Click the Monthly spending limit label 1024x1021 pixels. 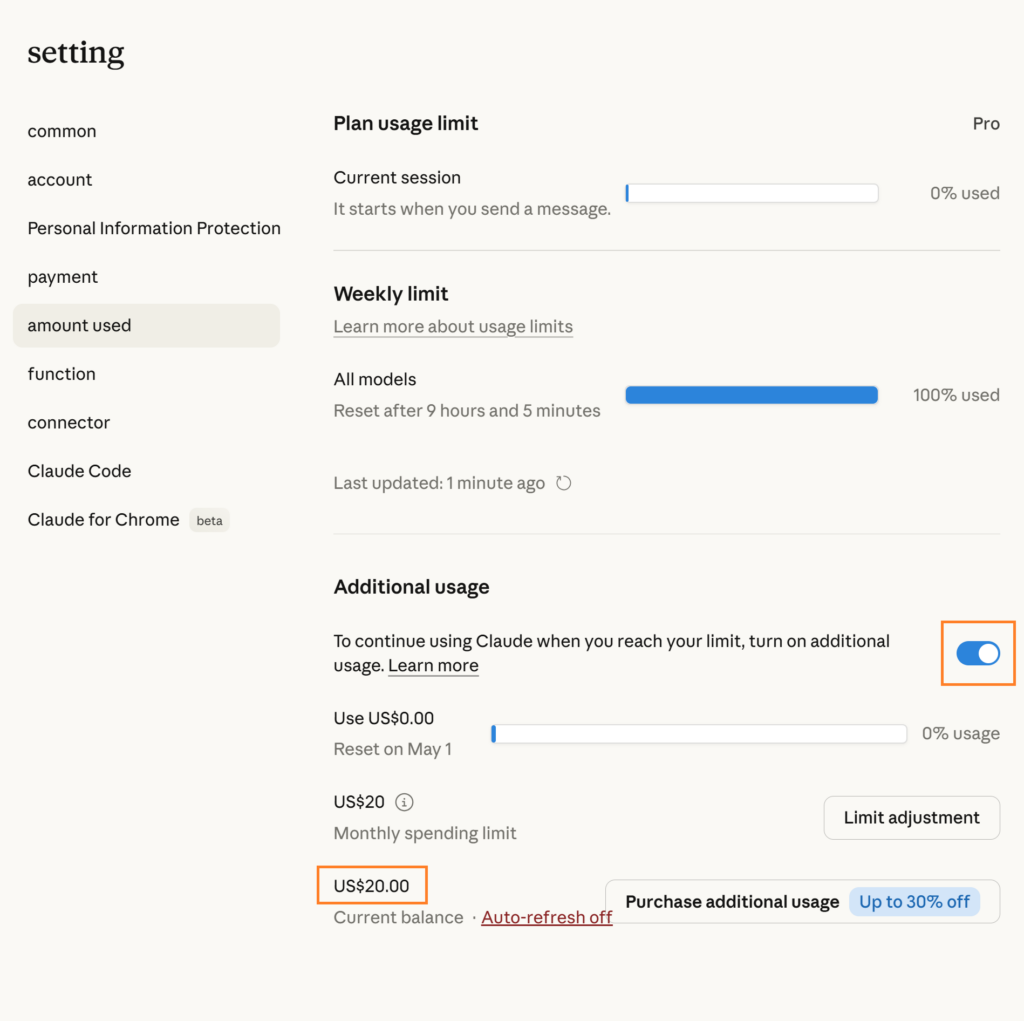(425, 833)
